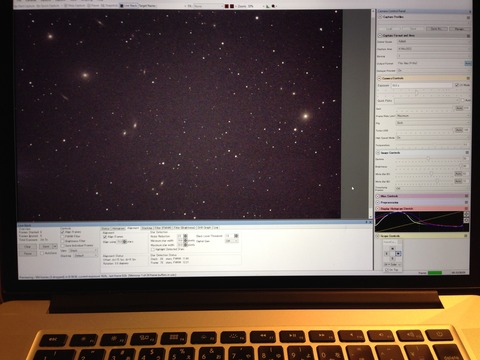Click the Manage button in Capture Profiles
480x360 pixels.
click(459, 29)
